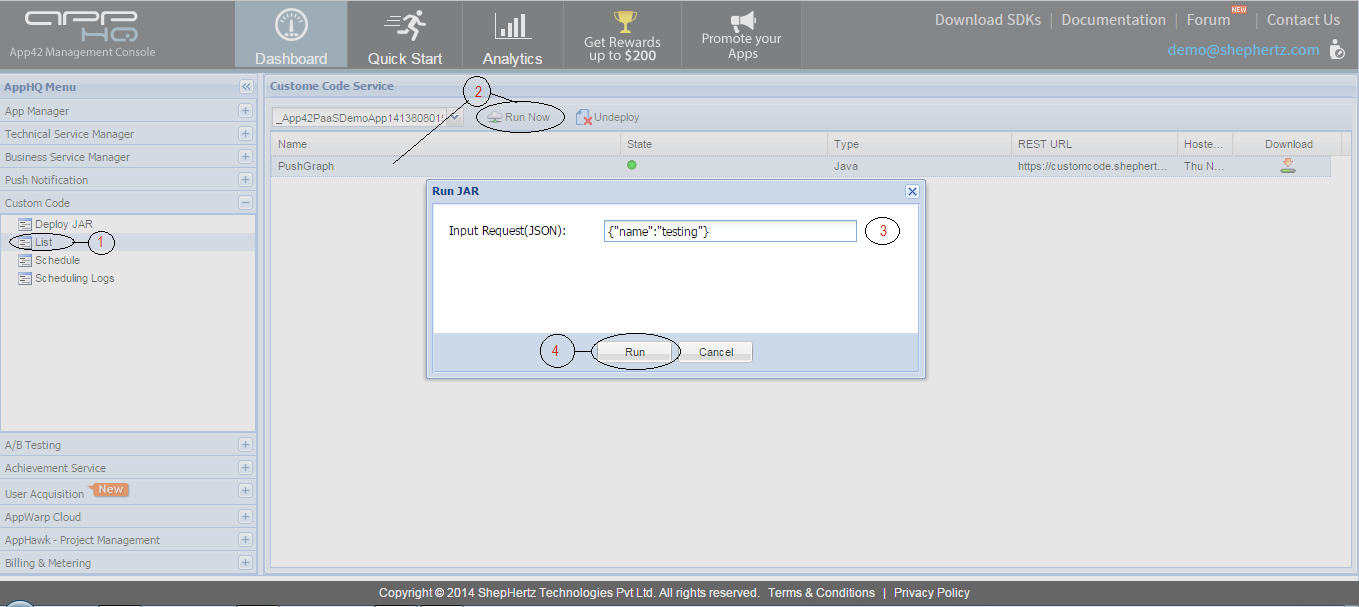
Task: Open the Documentation link
Action: coord(1113,20)
